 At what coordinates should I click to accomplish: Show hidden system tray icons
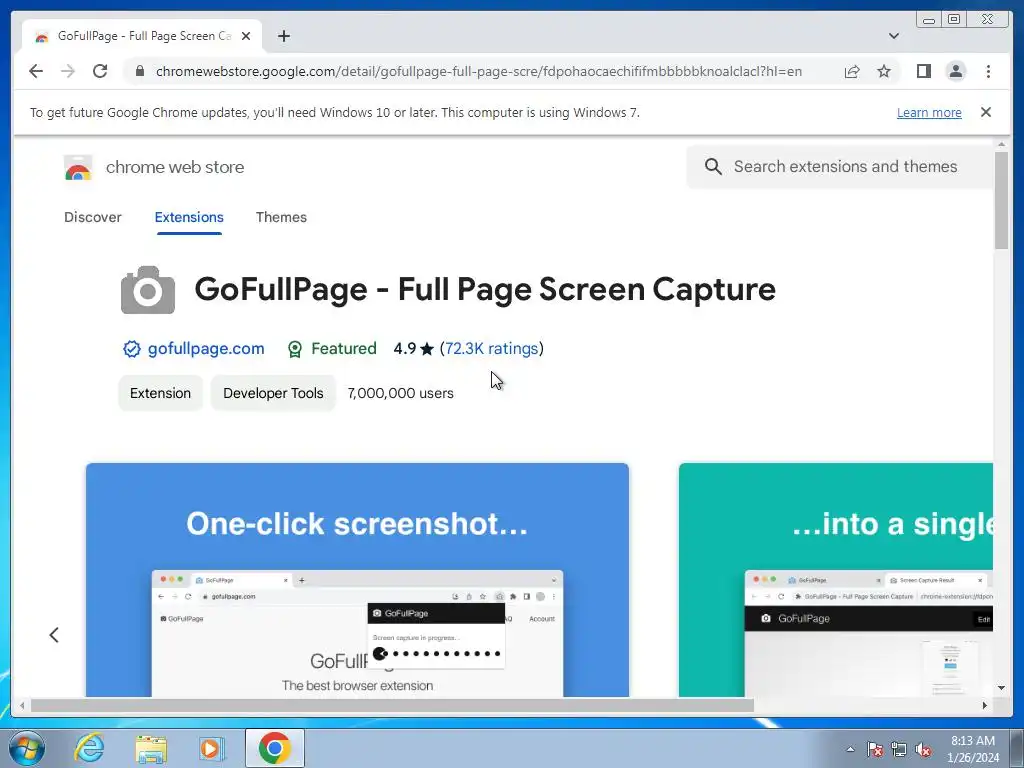[850, 749]
